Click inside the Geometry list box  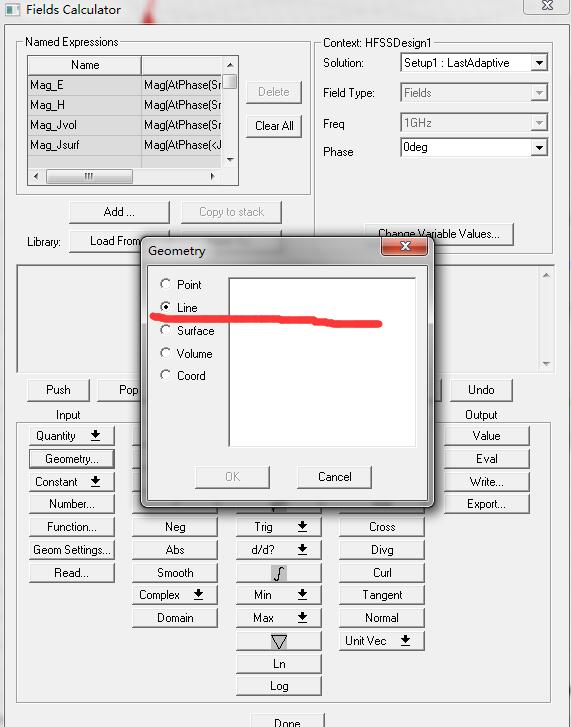pyautogui.click(x=322, y=362)
